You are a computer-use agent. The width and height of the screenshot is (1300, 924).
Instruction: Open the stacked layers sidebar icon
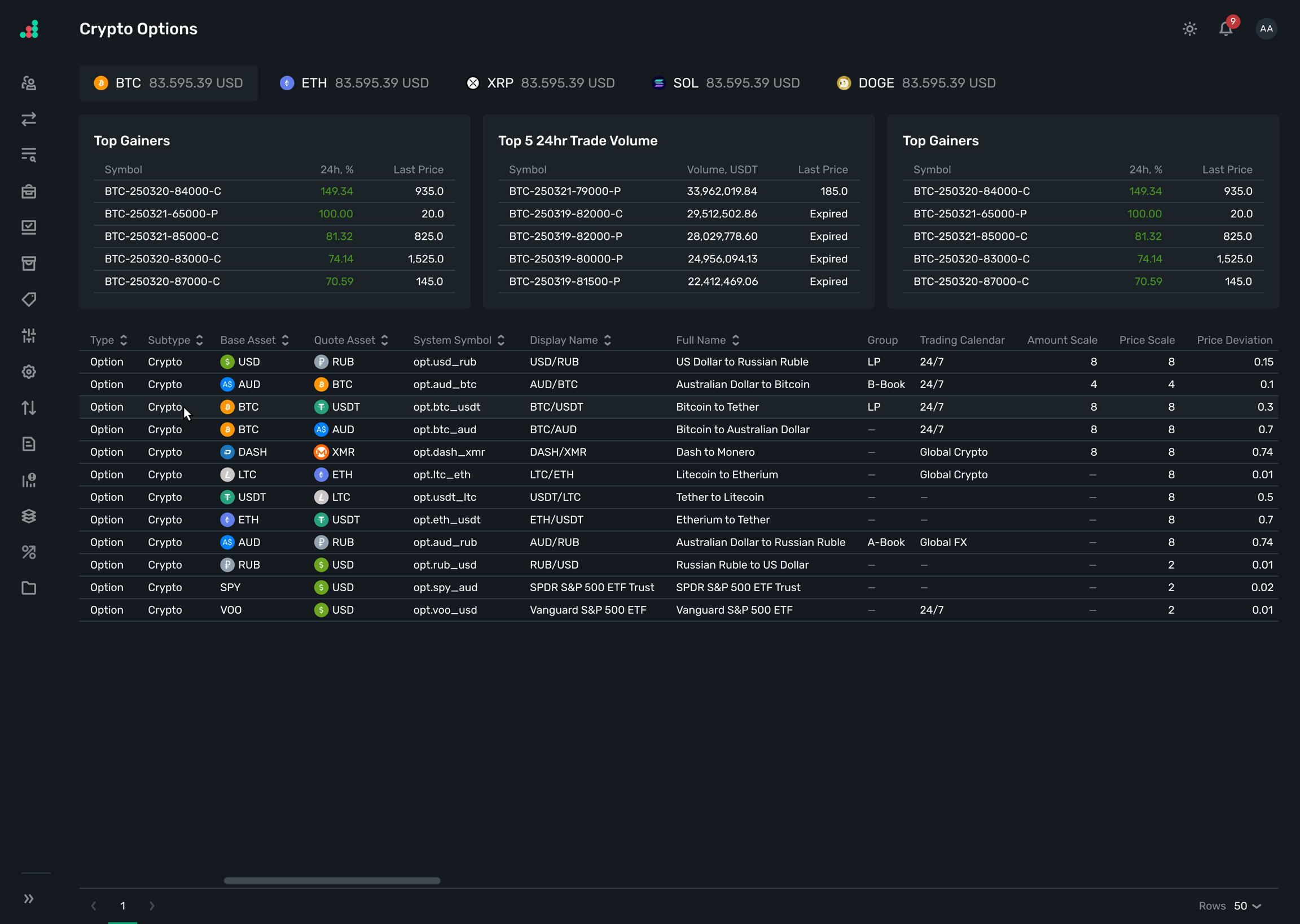point(29,516)
